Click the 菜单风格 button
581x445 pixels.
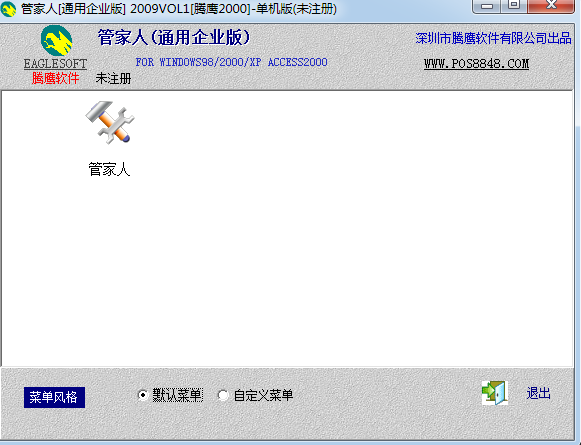[x=54, y=398]
